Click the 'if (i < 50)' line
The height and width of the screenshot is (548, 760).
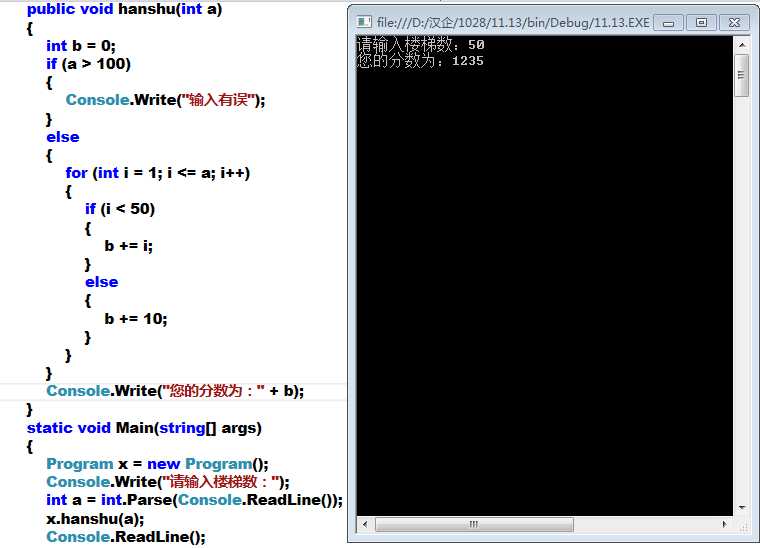click(x=120, y=209)
